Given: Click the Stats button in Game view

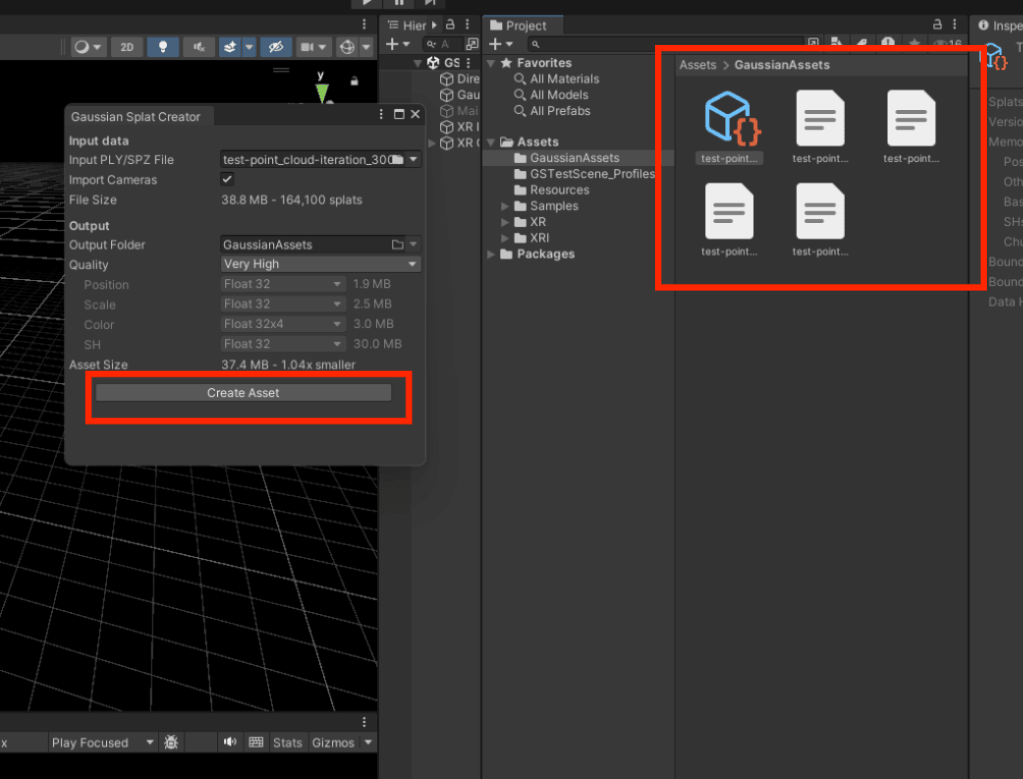Looking at the screenshot, I should 287,742.
